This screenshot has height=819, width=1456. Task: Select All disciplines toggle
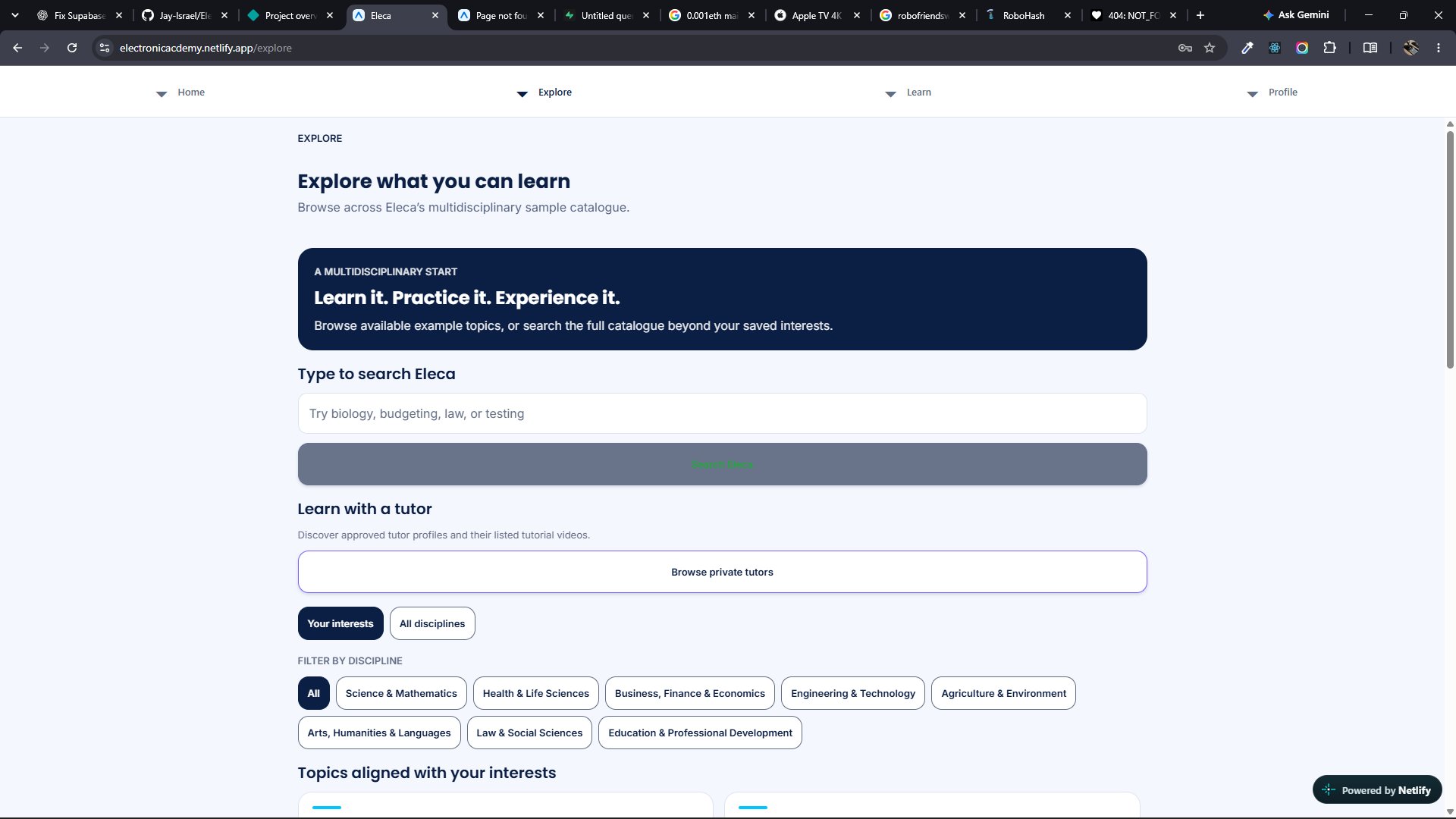click(432, 623)
